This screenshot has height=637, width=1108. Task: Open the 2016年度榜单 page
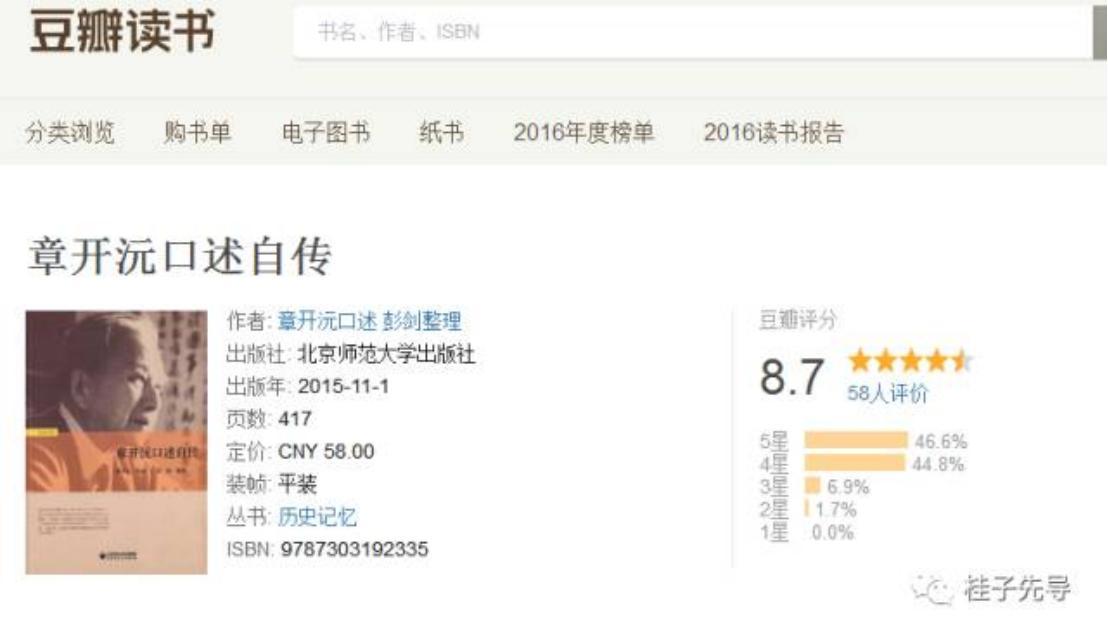point(584,132)
